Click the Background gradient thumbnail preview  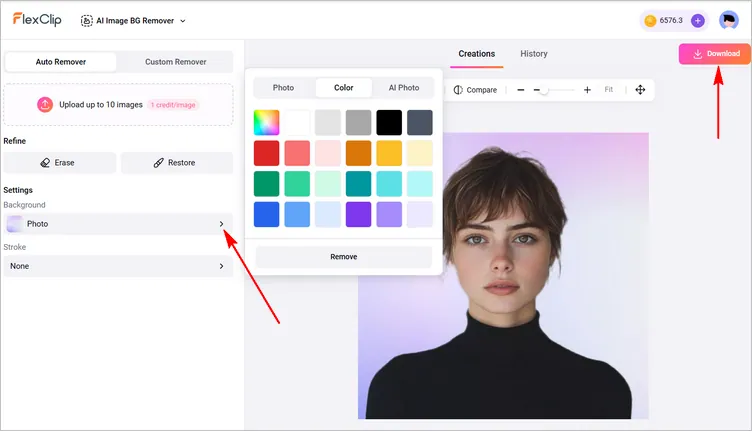(x=15, y=224)
